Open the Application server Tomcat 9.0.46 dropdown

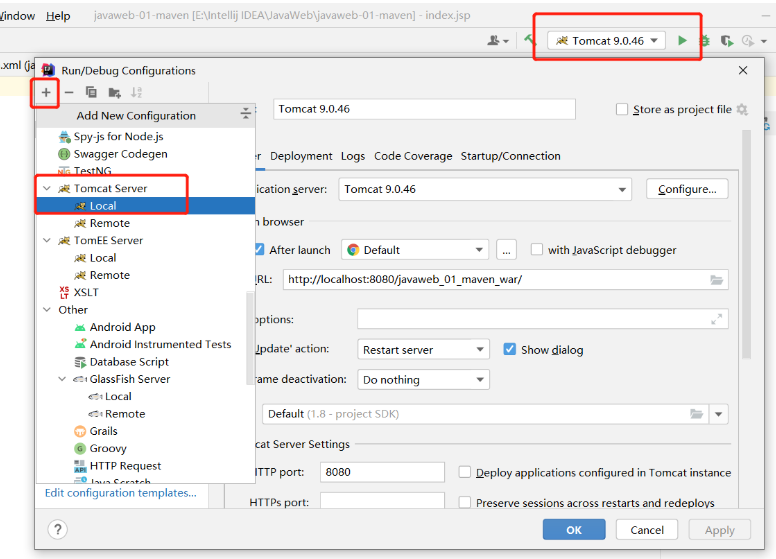click(484, 189)
